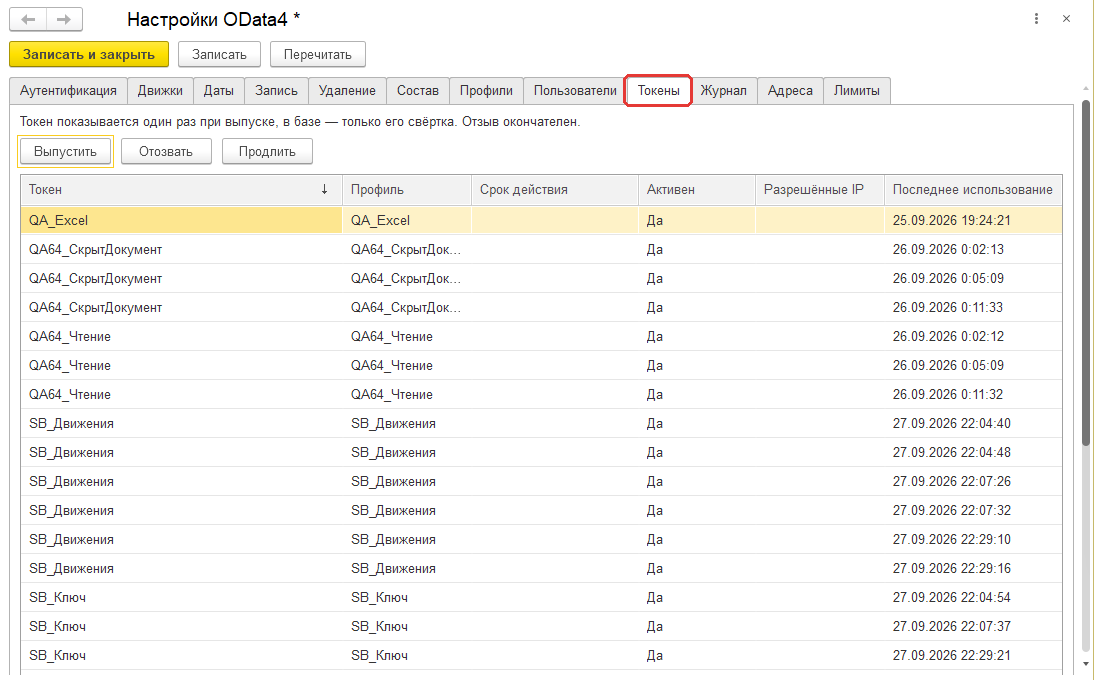Click the Перечитать button
The height and width of the screenshot is (680, 1094).
(x=317, y=54)
